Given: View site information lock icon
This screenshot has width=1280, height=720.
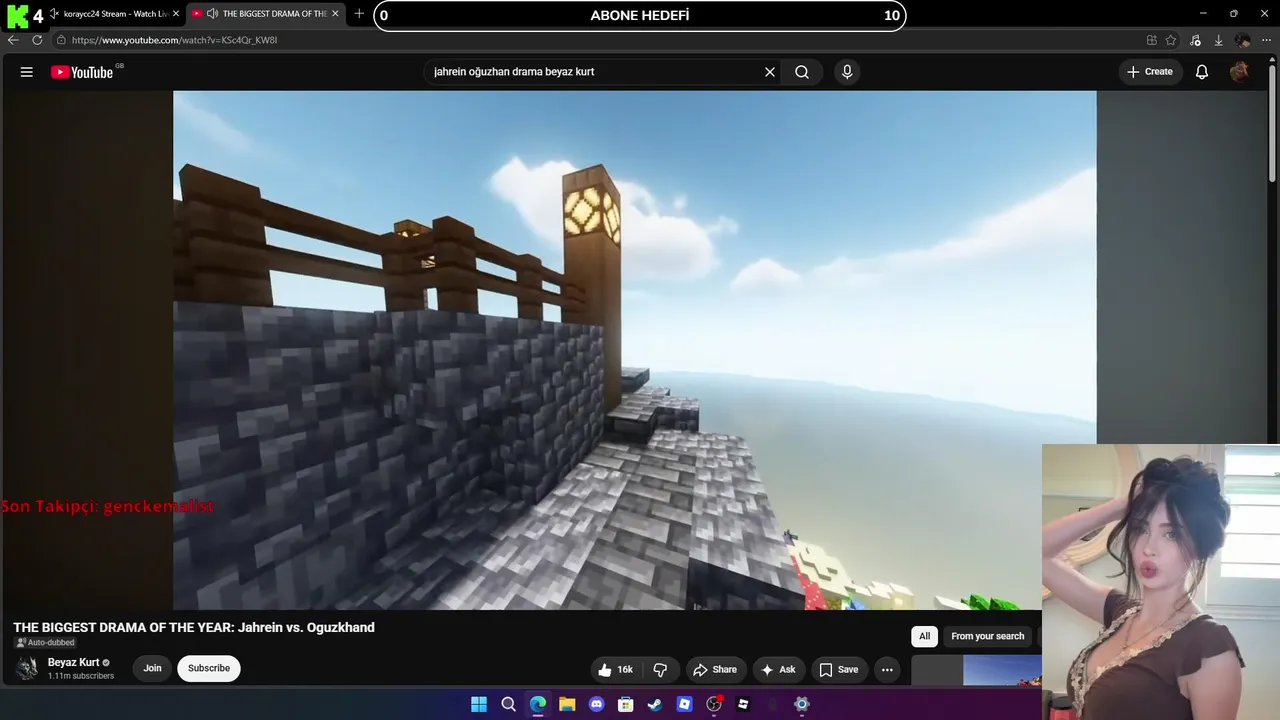Looking at the screenshot, I should click(x=61, y=40).
